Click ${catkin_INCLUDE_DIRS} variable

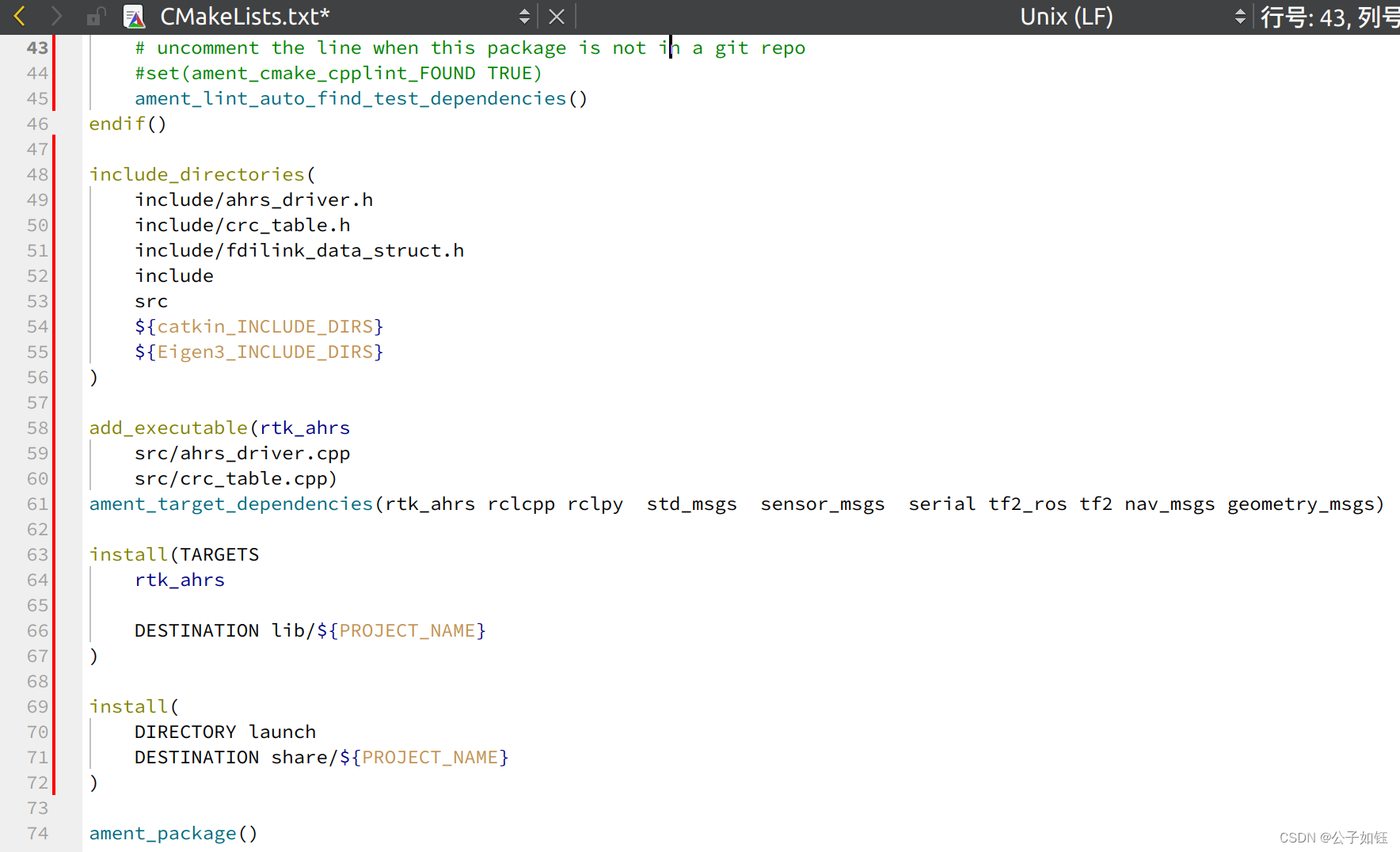(x=259, y=326)
